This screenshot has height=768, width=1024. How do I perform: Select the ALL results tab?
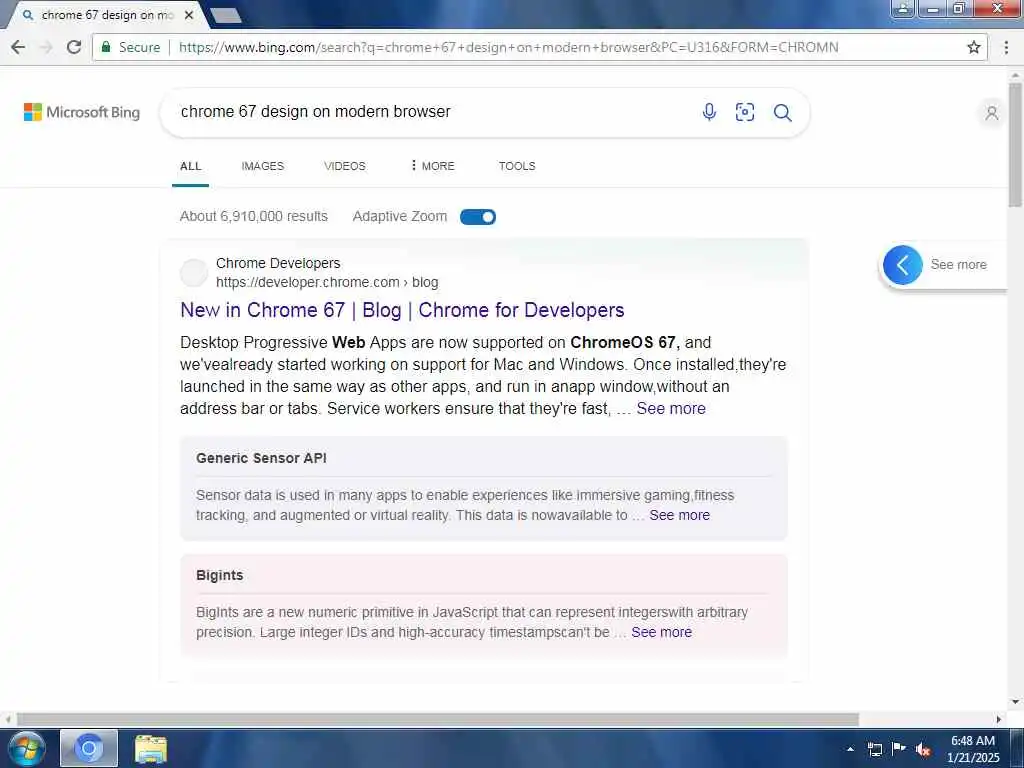(x=191, y=166)
